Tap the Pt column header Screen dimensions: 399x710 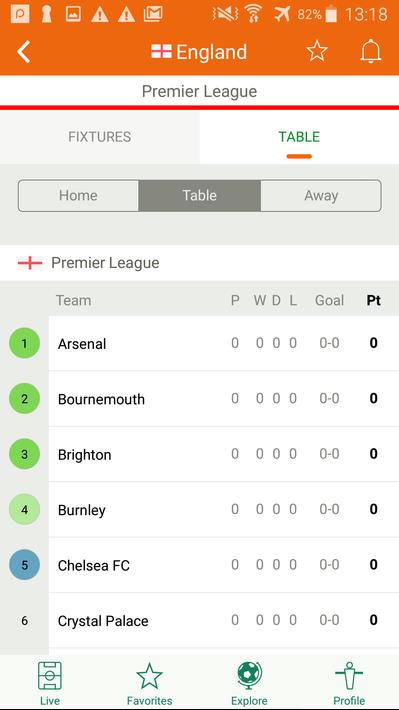pyautogui.click(x=374, y=300)
